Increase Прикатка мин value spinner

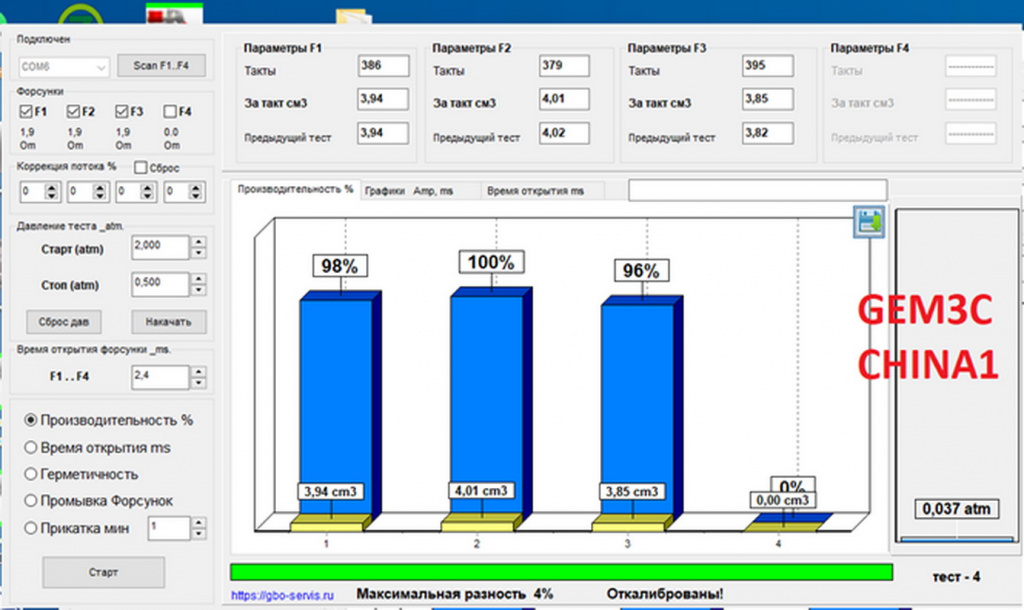[x=199, y=522]
